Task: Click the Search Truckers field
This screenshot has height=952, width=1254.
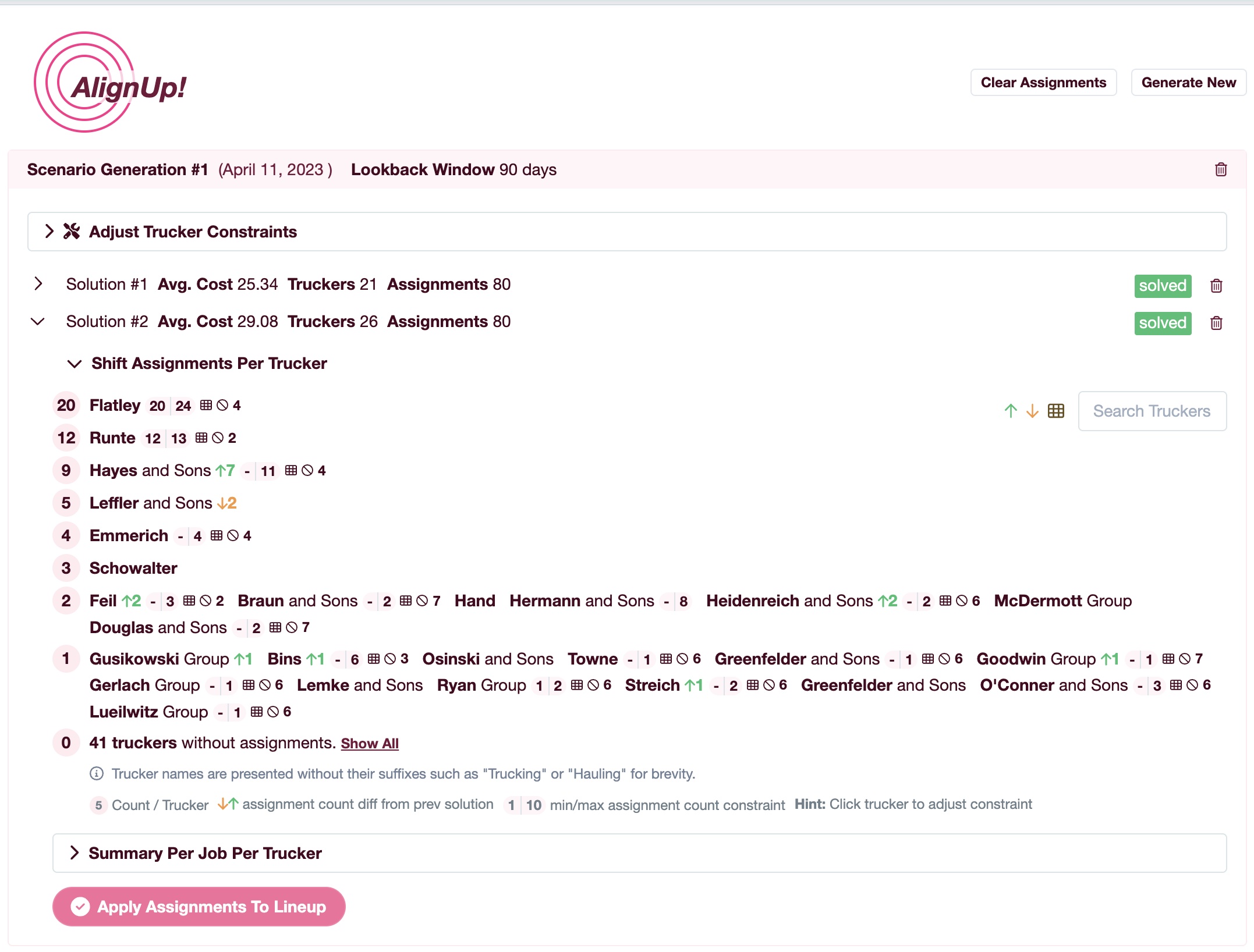Action: (x=1152, y=411)
